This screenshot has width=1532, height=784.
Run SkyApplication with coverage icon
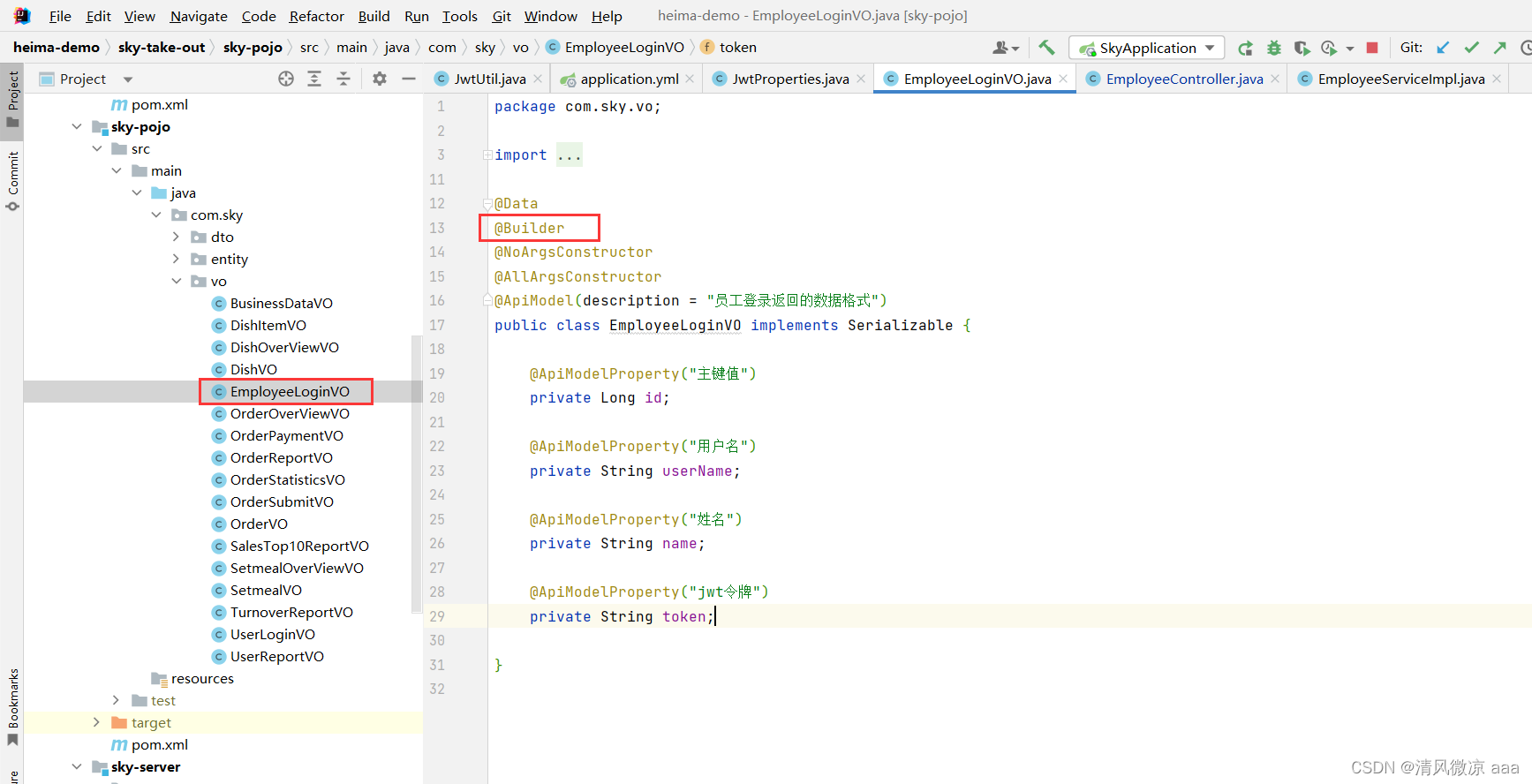[1302, 48]
